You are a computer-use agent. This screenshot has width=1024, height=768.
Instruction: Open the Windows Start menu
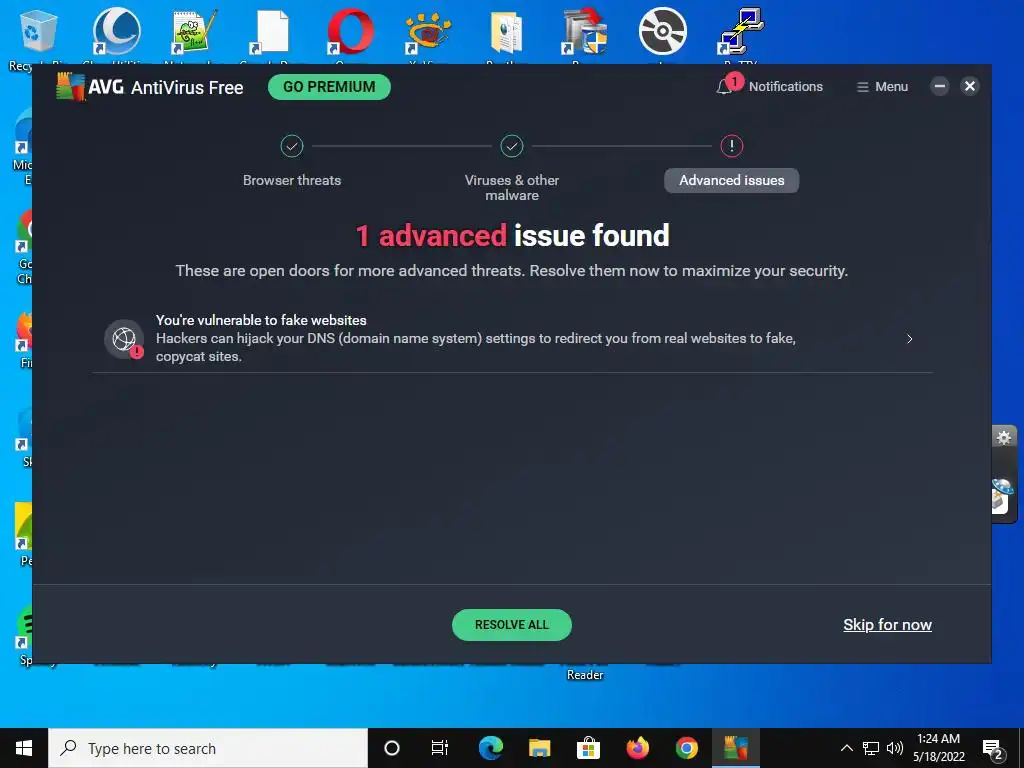tap(24, 748)
